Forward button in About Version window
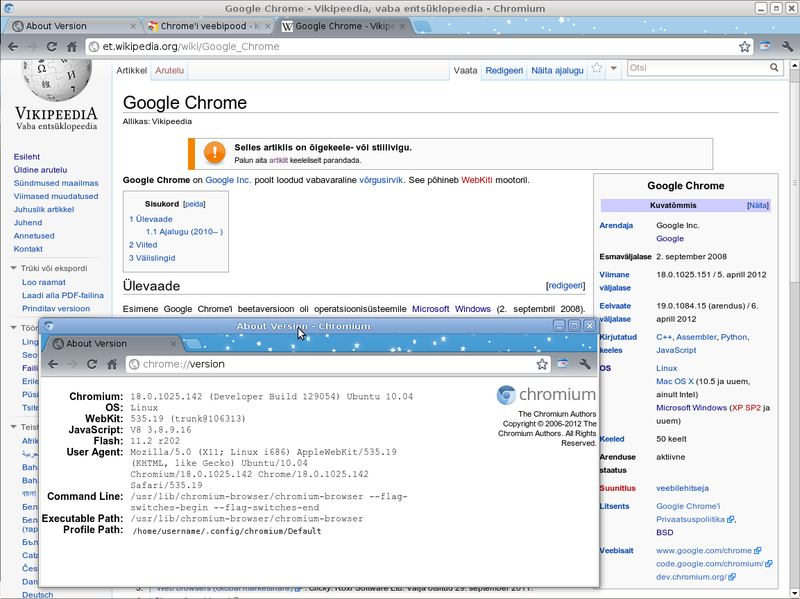Viewport: 800px width, 599px height. click(72, 364)
